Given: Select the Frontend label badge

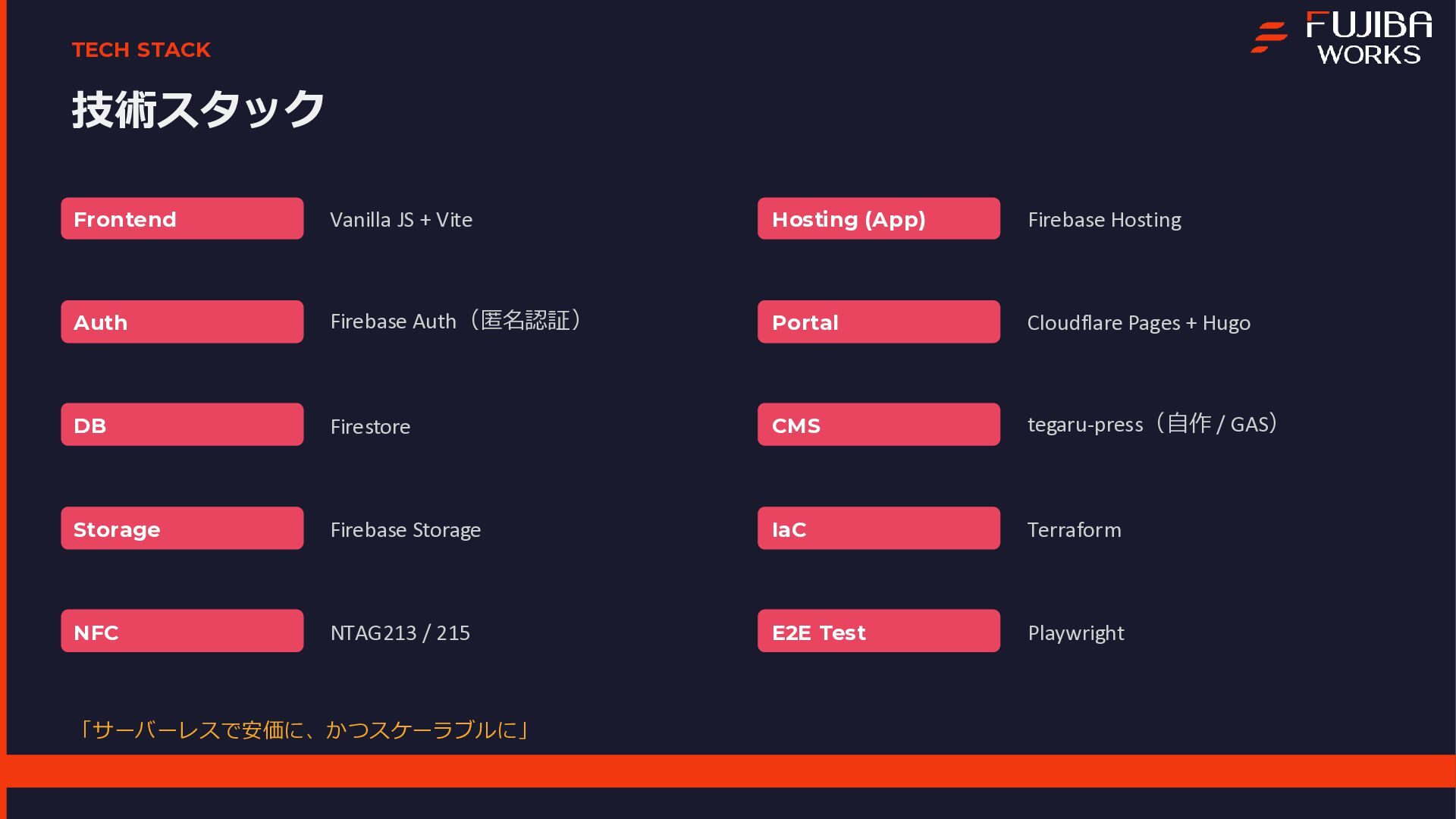Looking at the screenshot, I should click(x=182, y=219).
